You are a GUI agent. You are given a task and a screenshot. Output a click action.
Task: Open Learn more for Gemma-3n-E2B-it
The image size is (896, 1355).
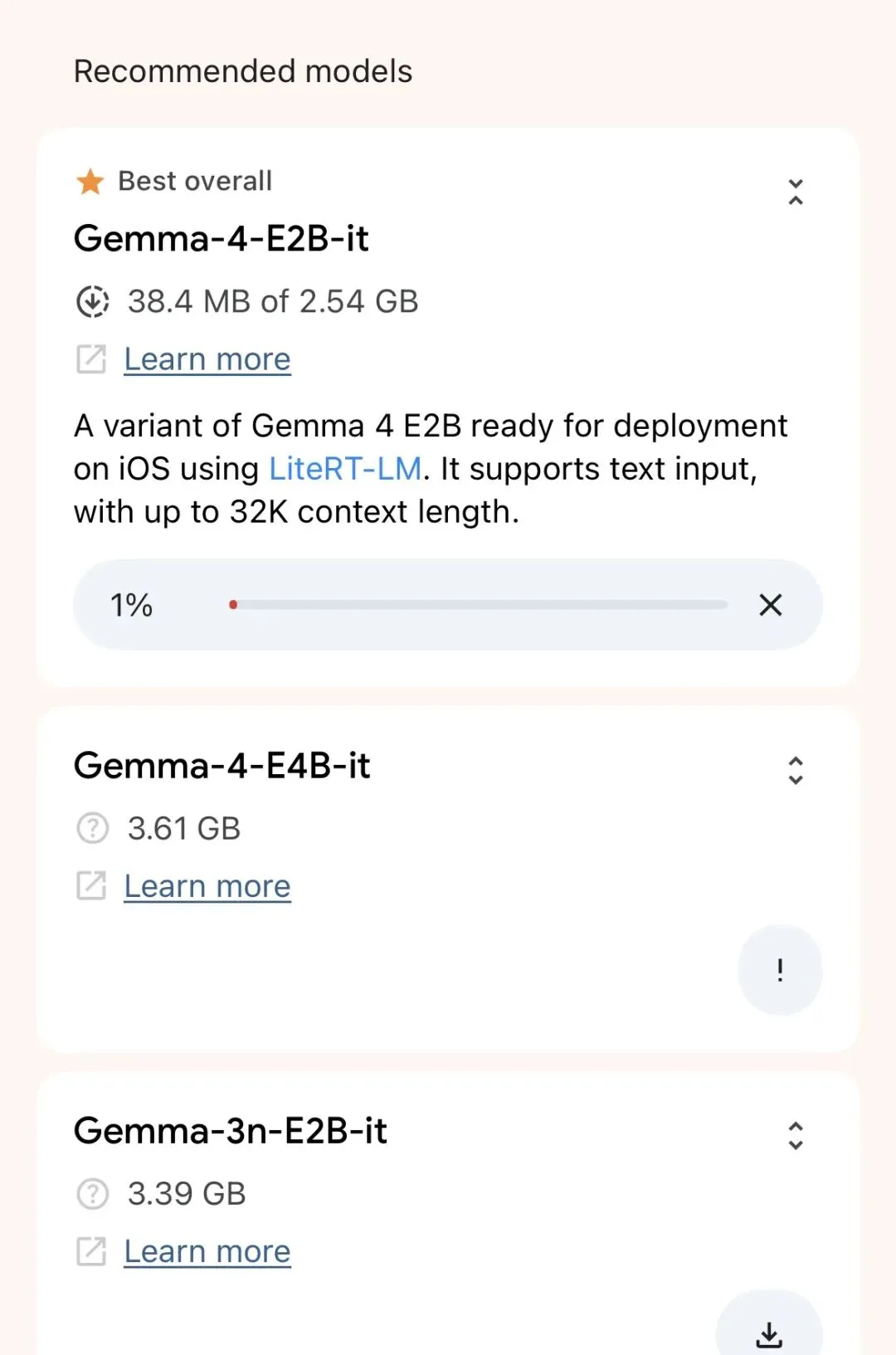coord(207,1251)
